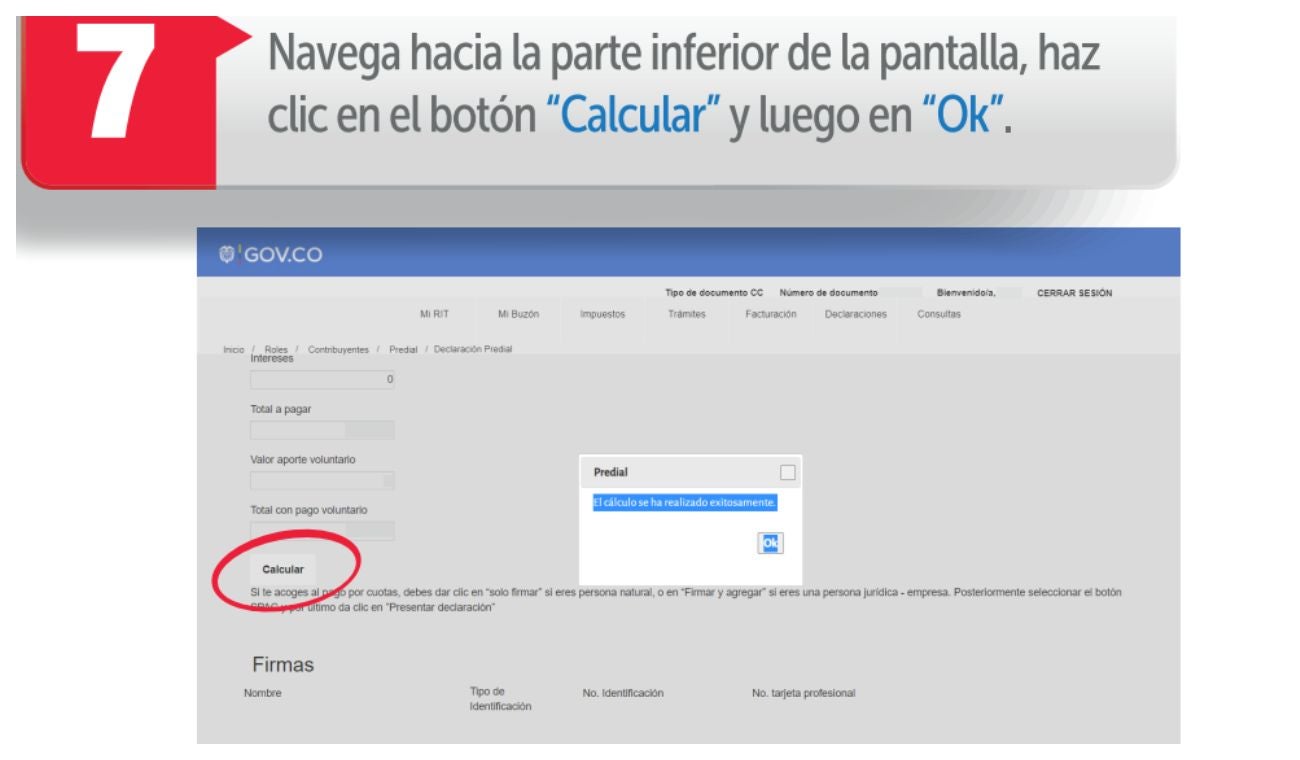Click the Total a pagar field
The image size is (1300, 760).
click(x=322, y=430)
